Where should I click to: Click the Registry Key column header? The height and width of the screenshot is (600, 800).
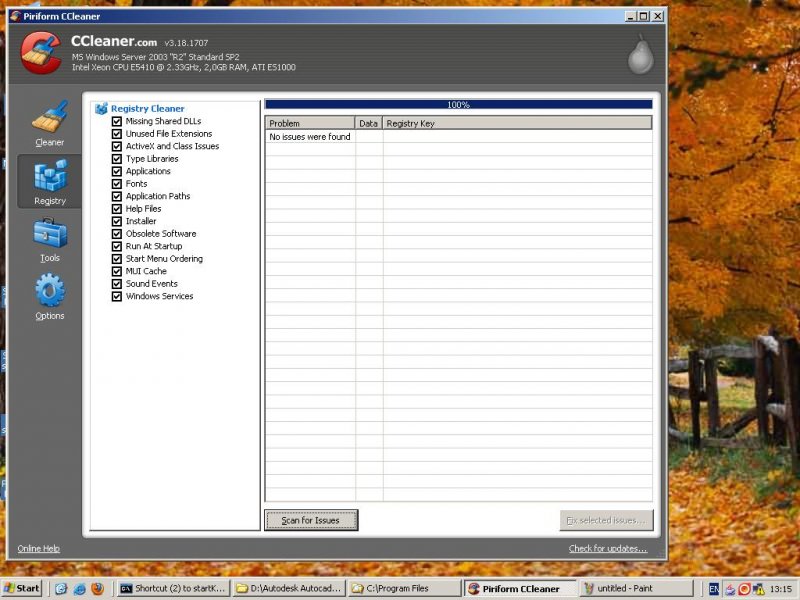pos(517,123)
